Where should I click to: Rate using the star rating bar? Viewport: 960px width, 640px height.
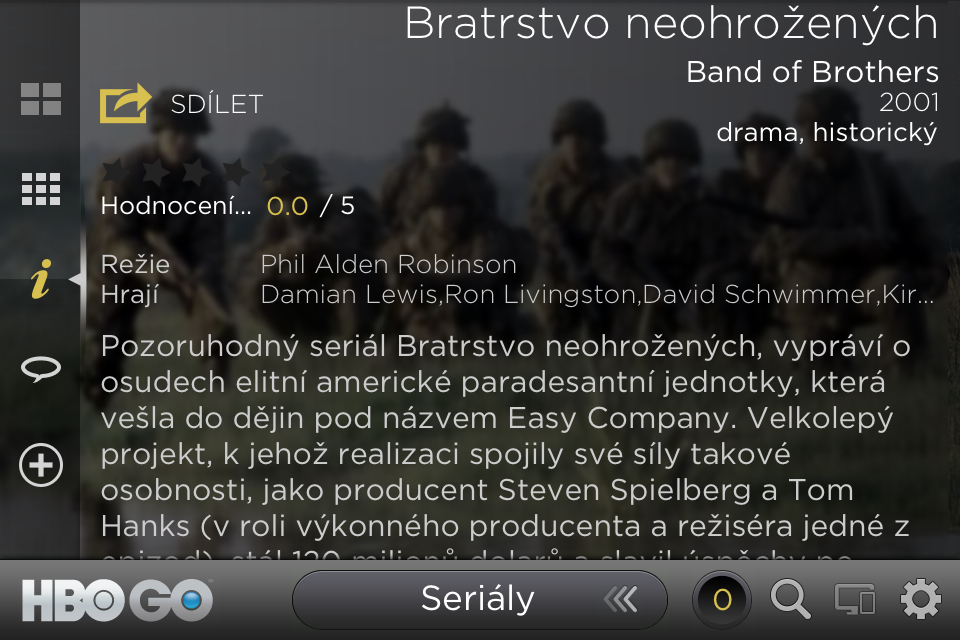tap(181, 172)
